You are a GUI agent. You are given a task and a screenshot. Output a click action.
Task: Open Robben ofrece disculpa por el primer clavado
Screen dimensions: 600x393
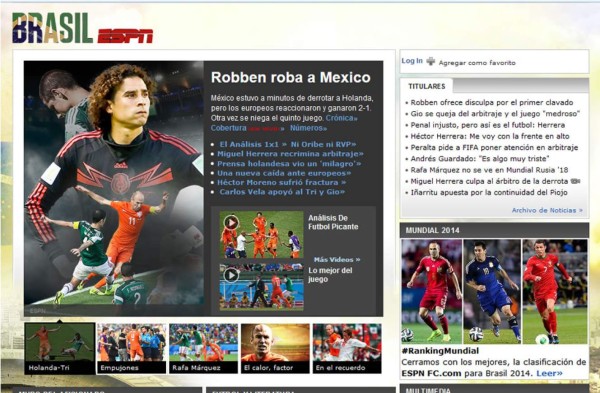click(x=492, y=103)
